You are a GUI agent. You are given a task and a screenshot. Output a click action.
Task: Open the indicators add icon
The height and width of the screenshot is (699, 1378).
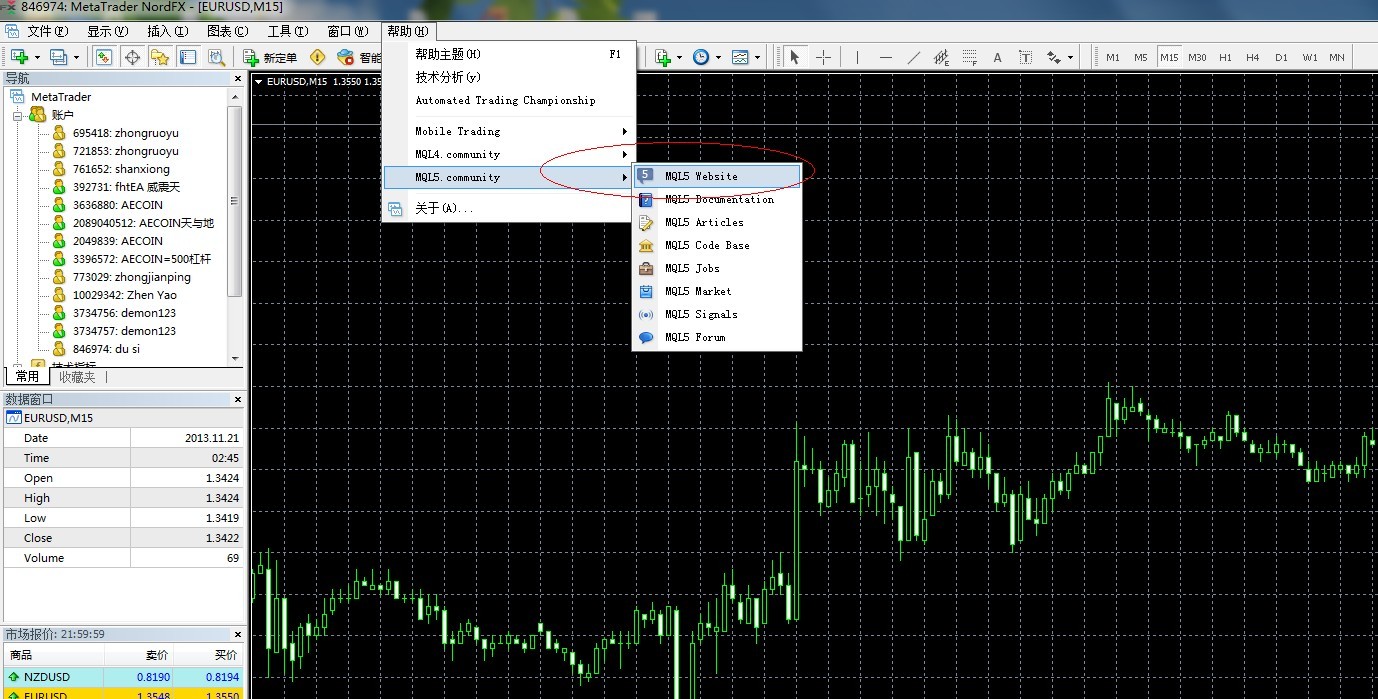pos(662,57)
